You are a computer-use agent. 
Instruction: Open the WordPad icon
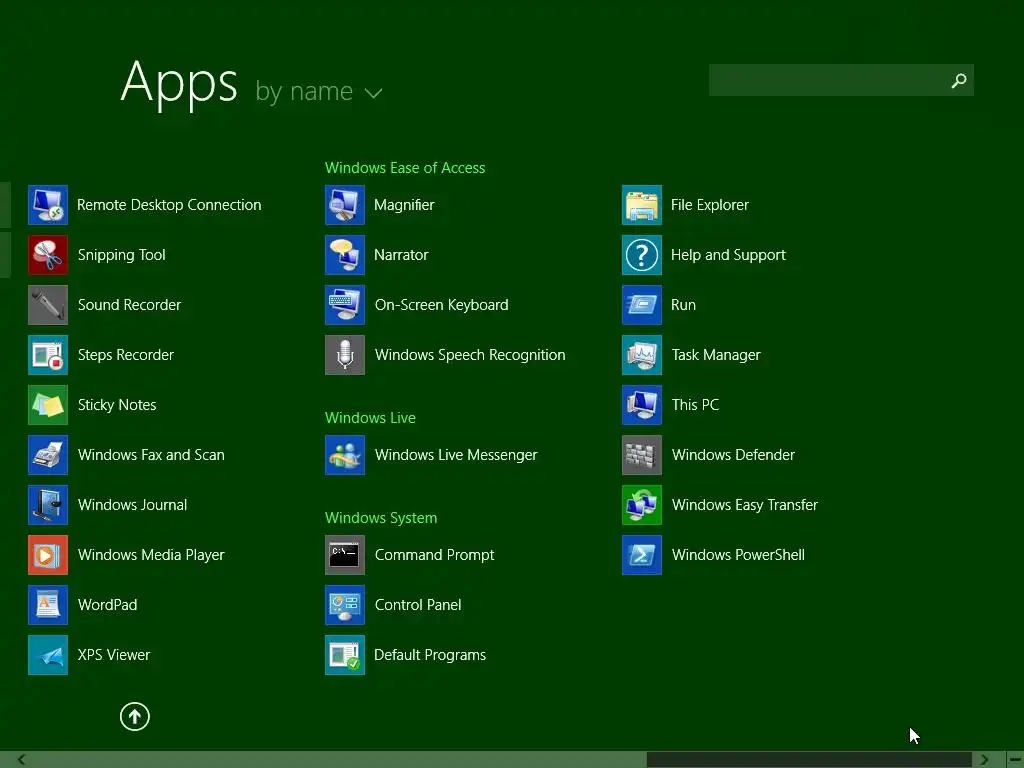pyautogui.click(x=48, y=605)
